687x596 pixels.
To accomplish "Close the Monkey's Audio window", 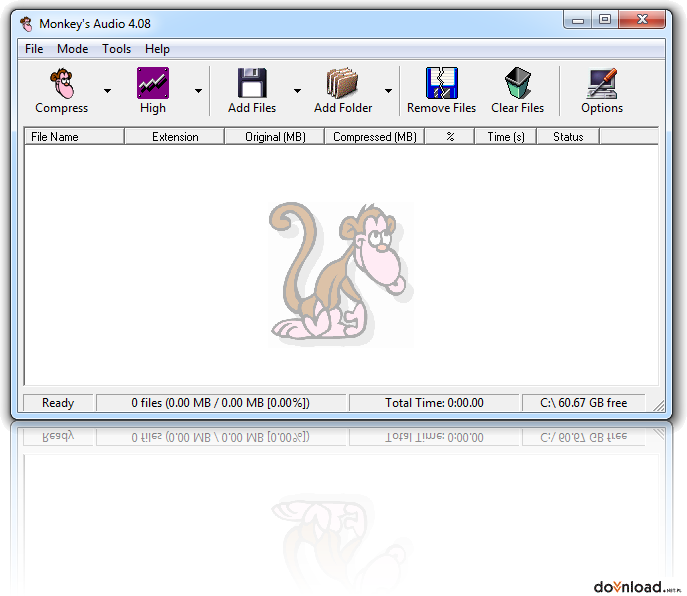I will [x=642, y=20].
